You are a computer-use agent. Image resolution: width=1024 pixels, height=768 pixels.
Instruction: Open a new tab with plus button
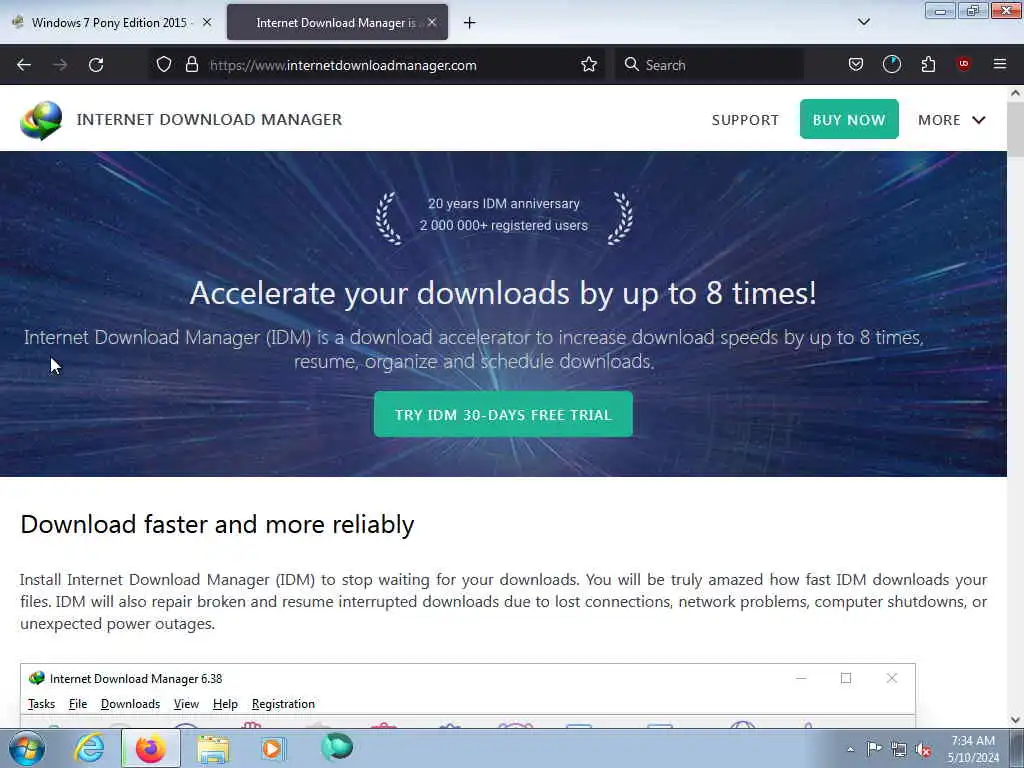pos(470,23)
